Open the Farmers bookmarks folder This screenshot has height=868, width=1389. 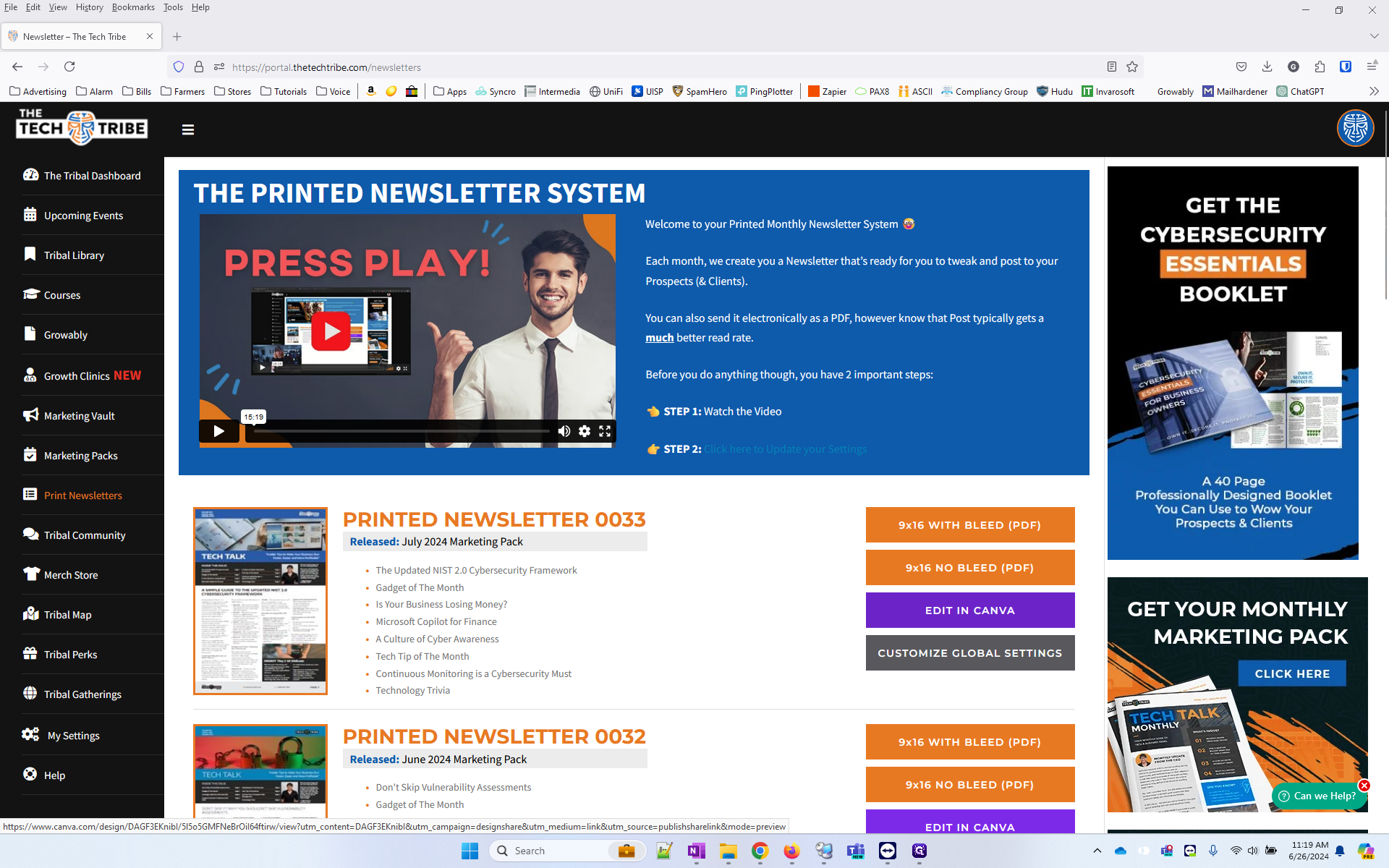tap(182, 91)
